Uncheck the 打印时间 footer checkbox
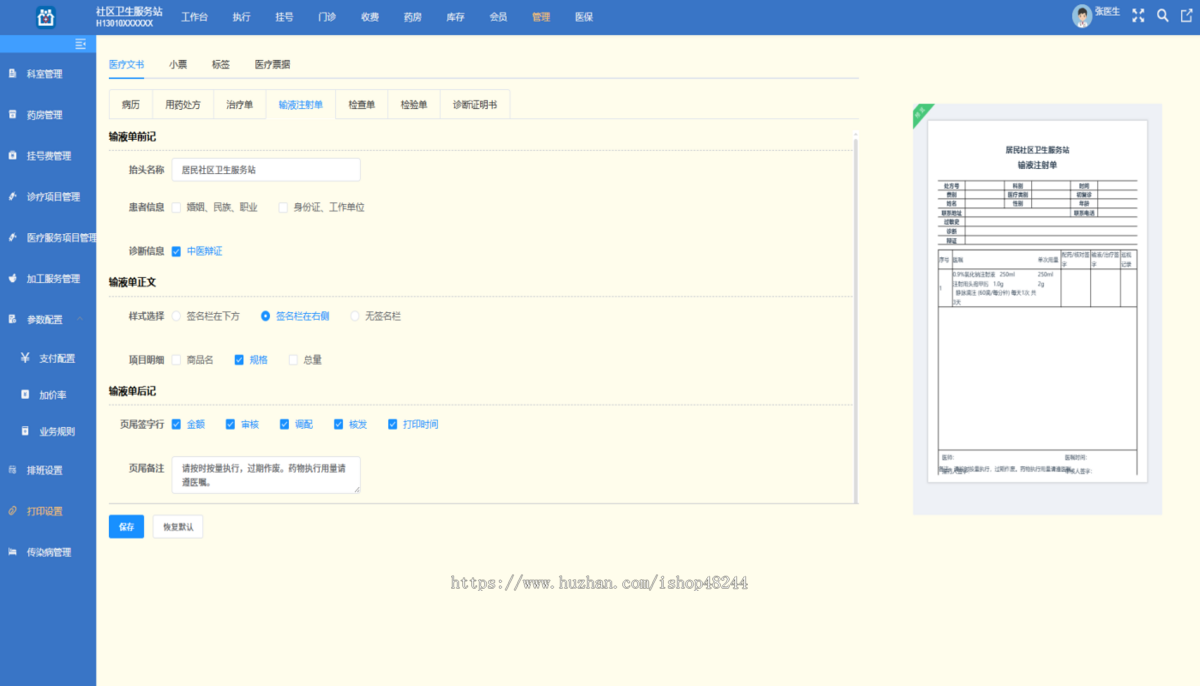This screenshot has height=686, width=1200. point(393,424)
